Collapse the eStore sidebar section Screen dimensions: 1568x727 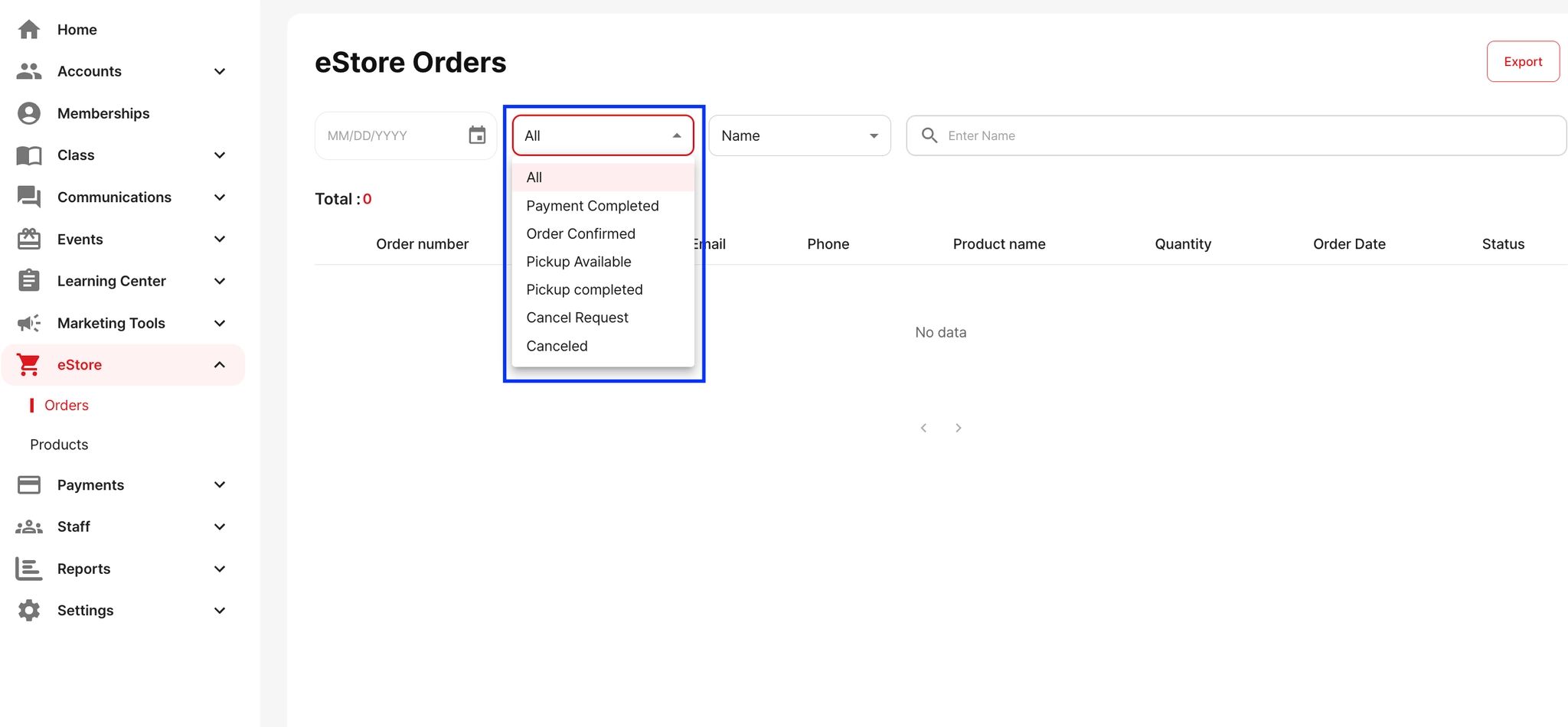click(219, 365)
